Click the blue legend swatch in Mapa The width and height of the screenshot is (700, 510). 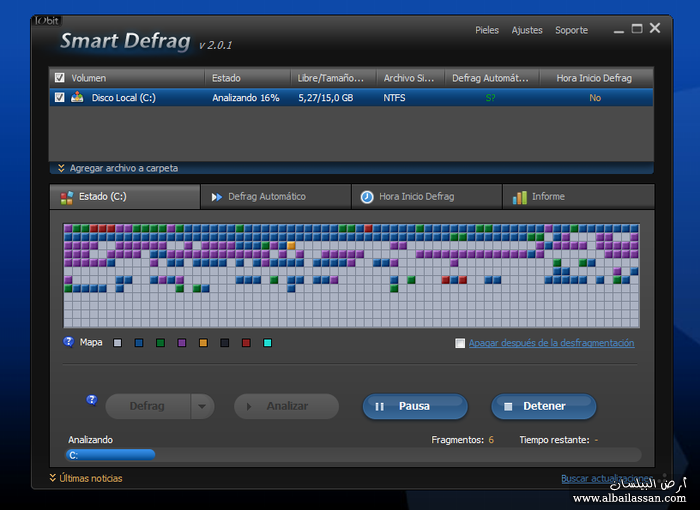pos(139,343)
